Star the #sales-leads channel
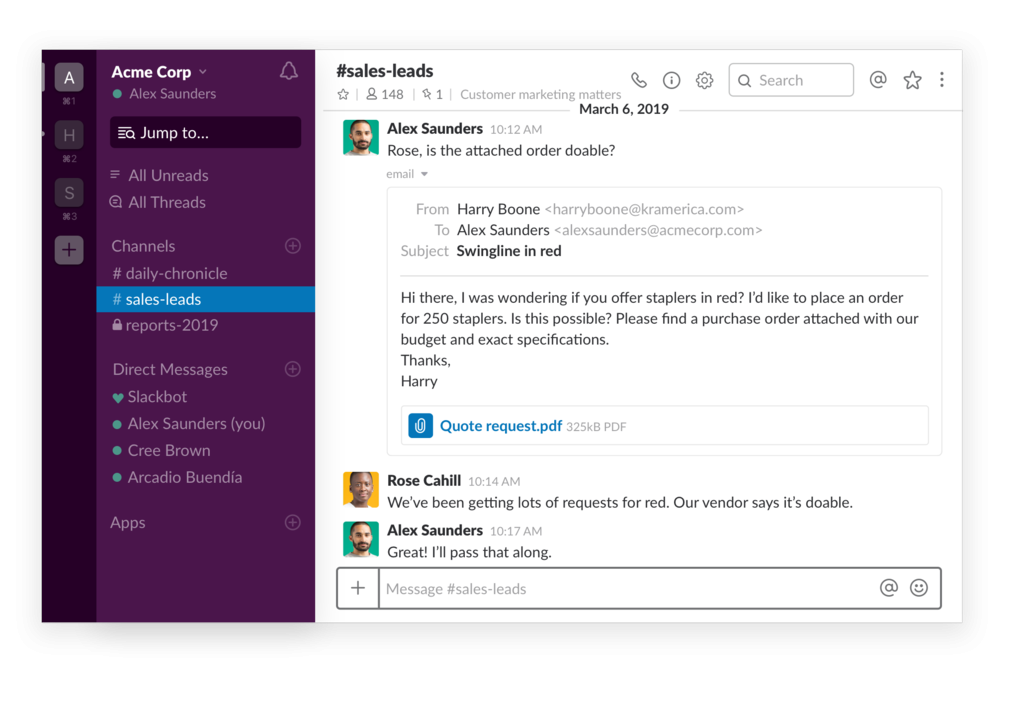Image resolution: width=1024 pixels, height=705 pixels. coord(343,94)
